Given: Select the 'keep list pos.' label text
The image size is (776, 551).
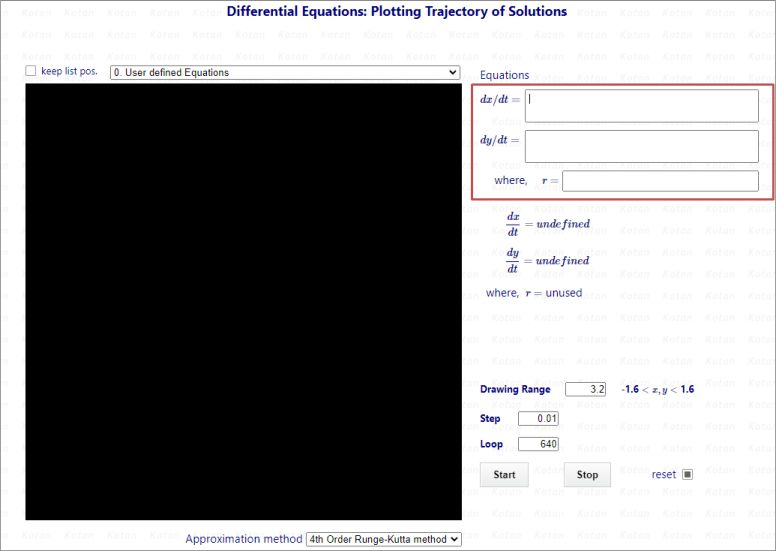Looking at the screenshot, I should [x=69, y=71].
